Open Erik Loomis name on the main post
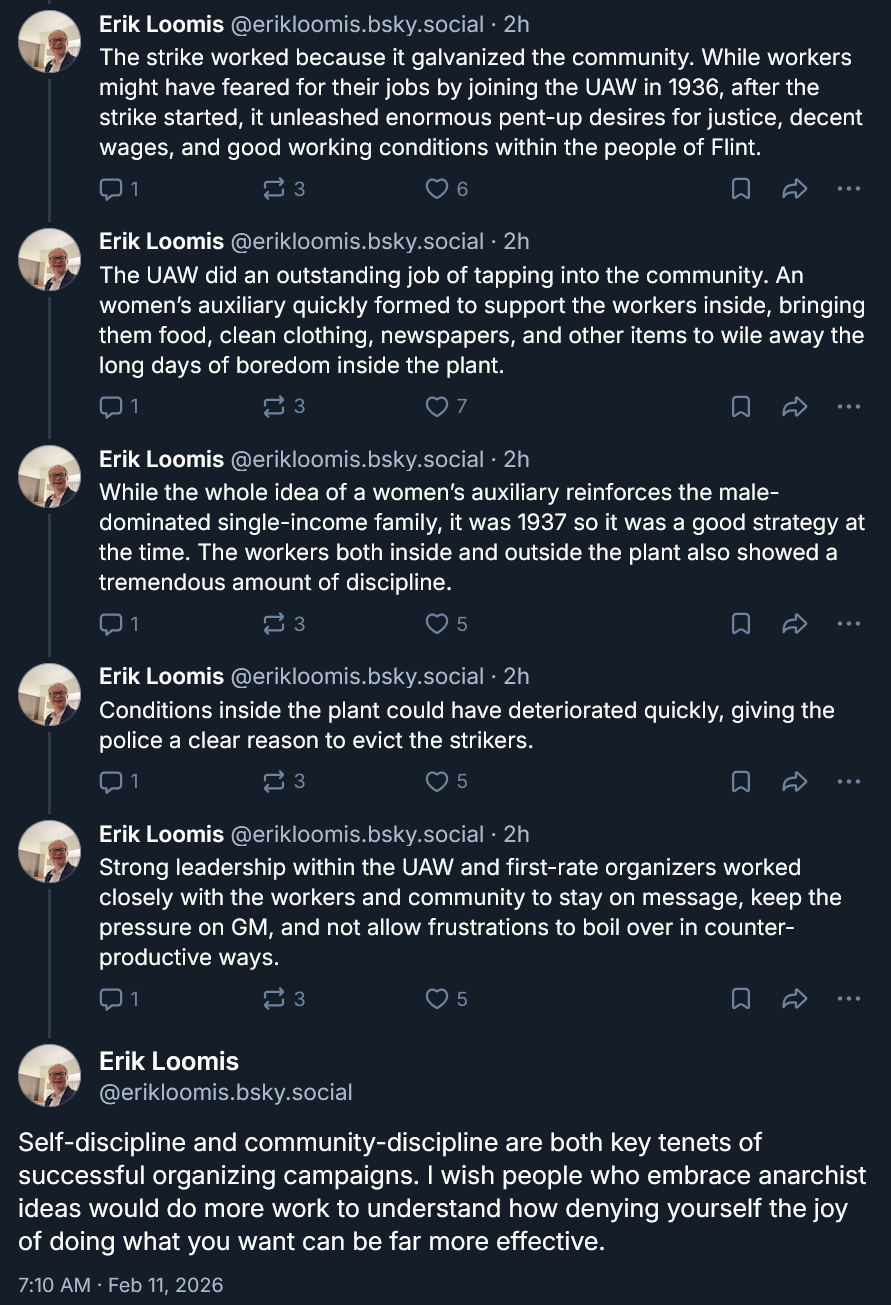The height and width of the screenshot is (1305, 891). coord(169,1061)
